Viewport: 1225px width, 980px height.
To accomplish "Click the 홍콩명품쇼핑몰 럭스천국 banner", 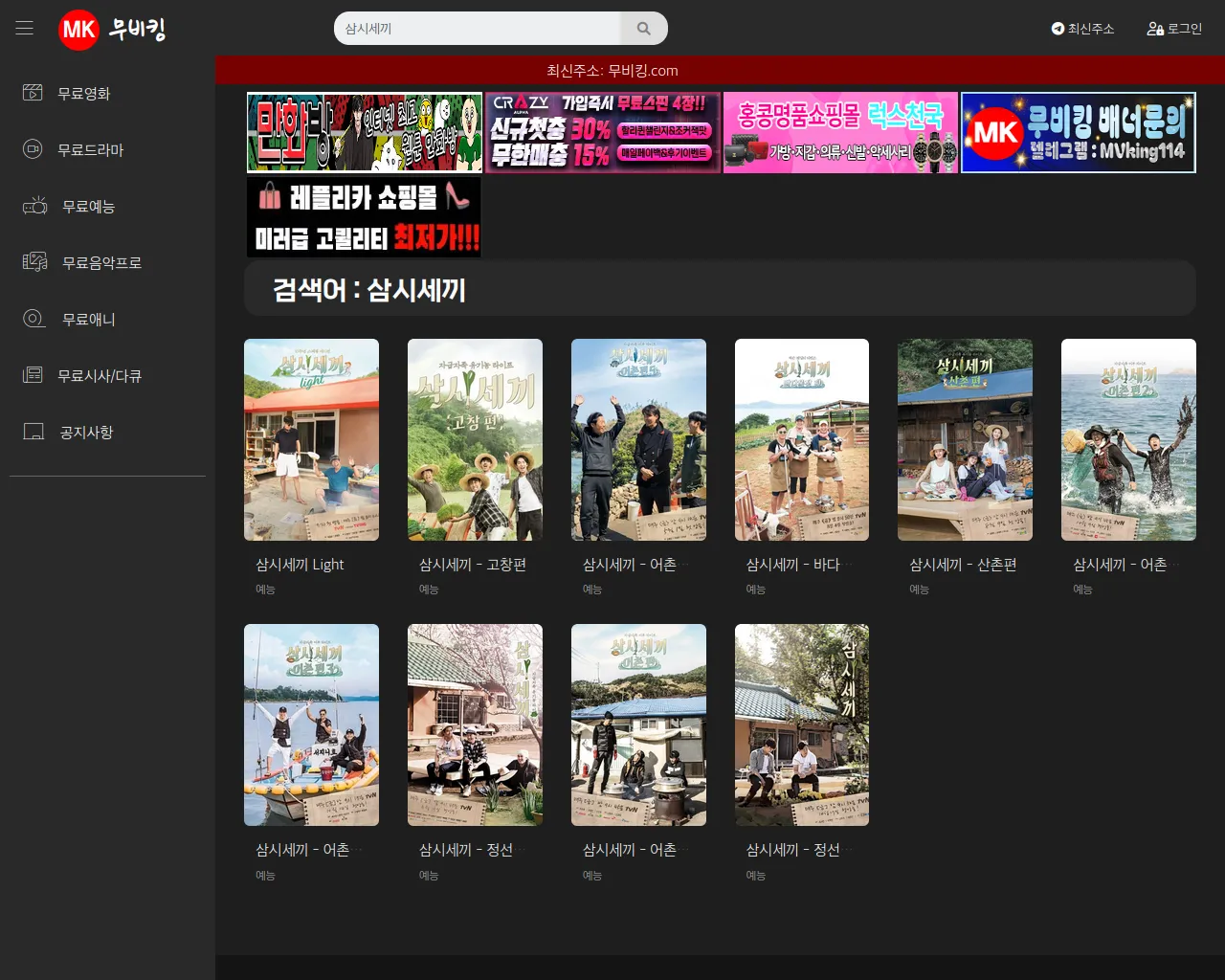I will [x=840, y=133].
